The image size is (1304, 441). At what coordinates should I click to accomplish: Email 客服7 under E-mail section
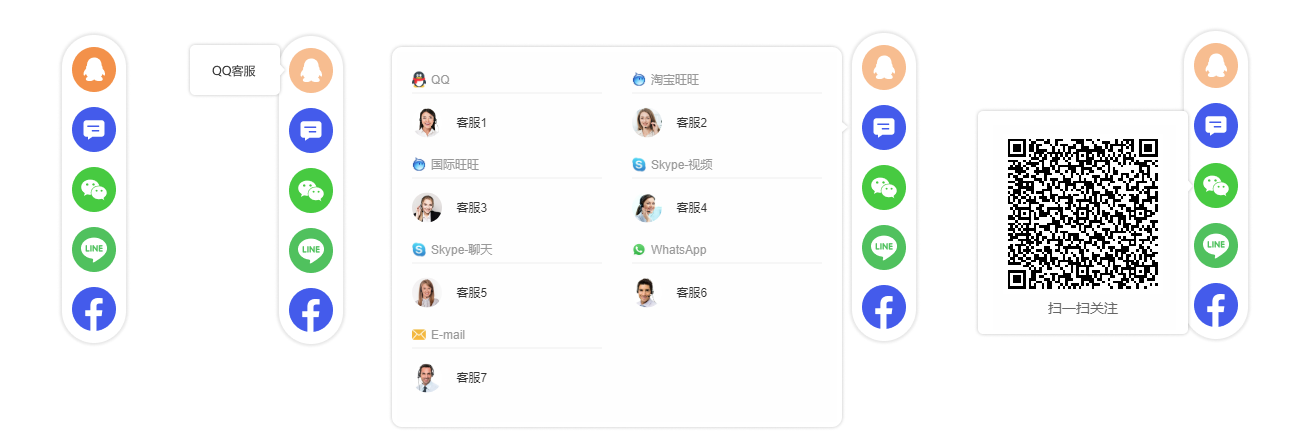450,377
